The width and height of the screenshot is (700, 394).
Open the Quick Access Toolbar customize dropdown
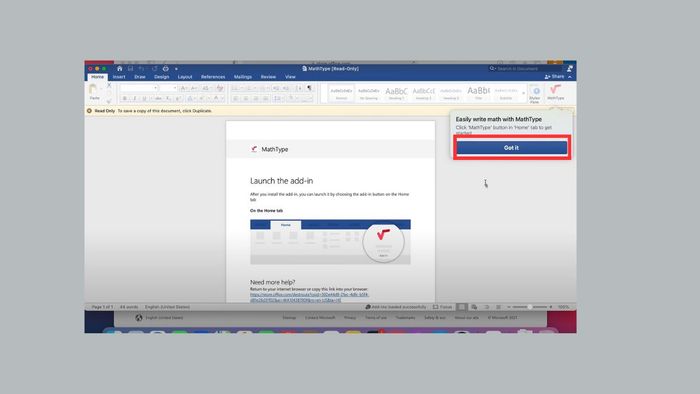pos(176,69)
